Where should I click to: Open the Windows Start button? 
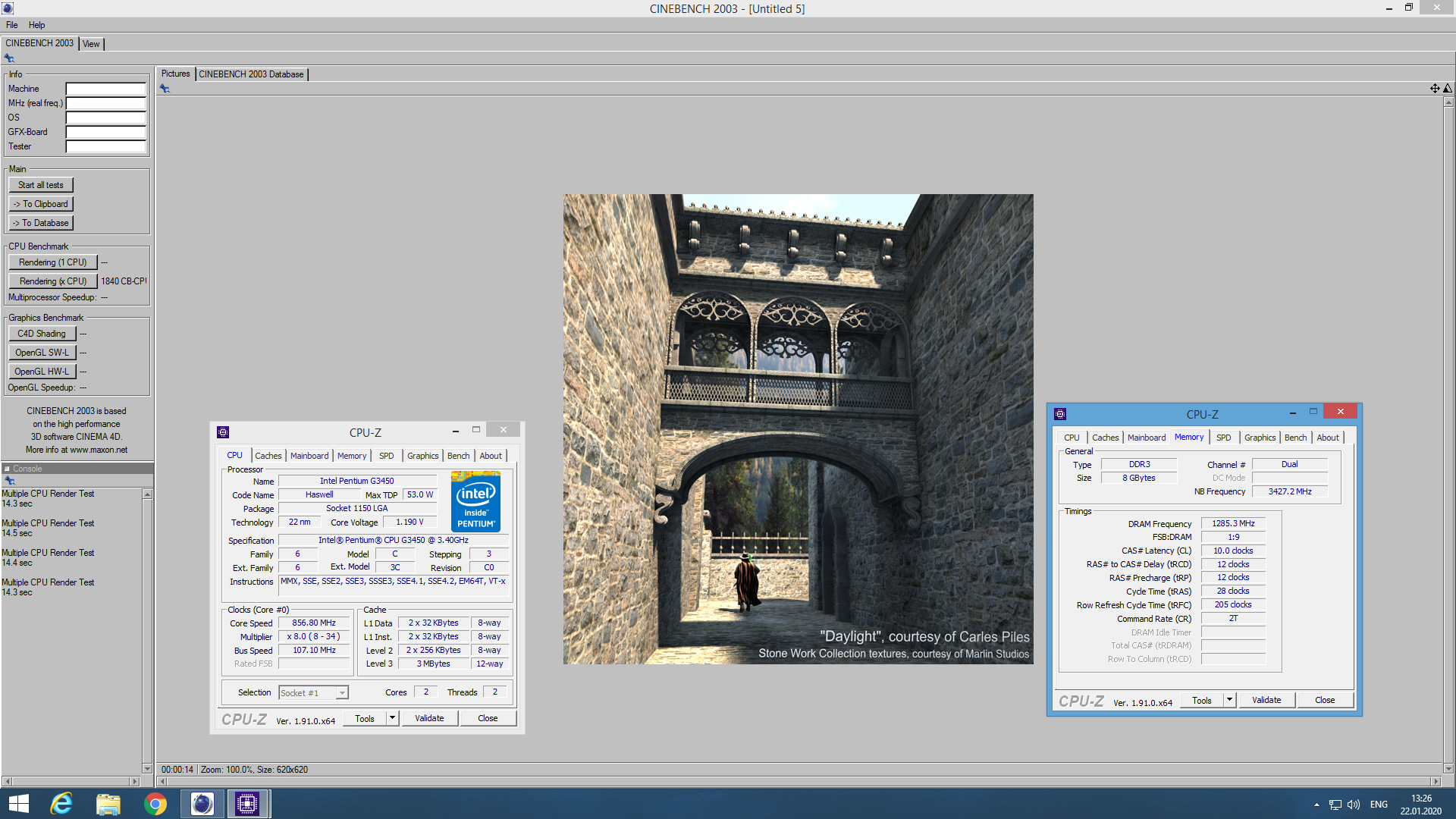tap(18, 804)
